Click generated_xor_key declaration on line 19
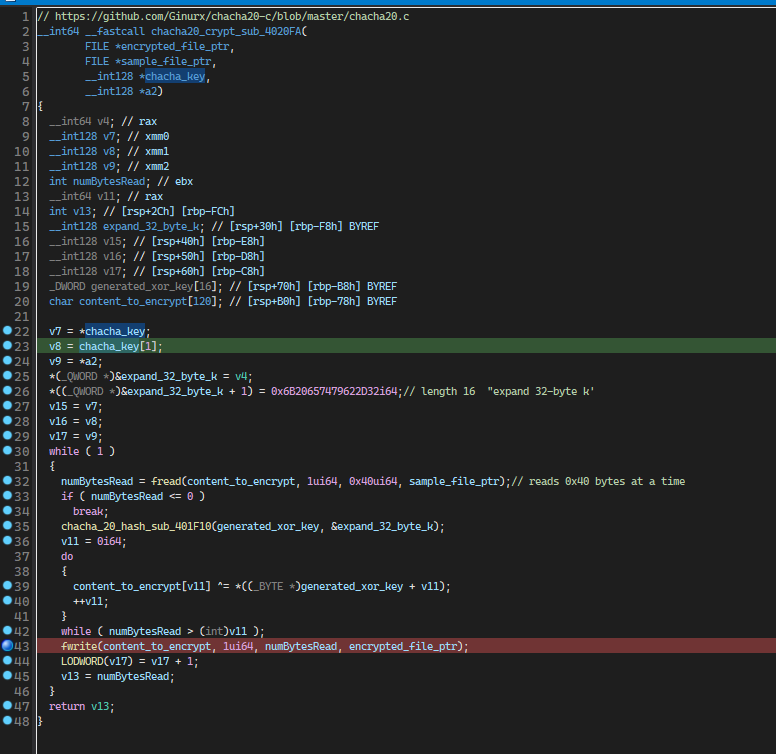This screenshot has width=776, height=754. pyautogui.click(x=142, y=286)
